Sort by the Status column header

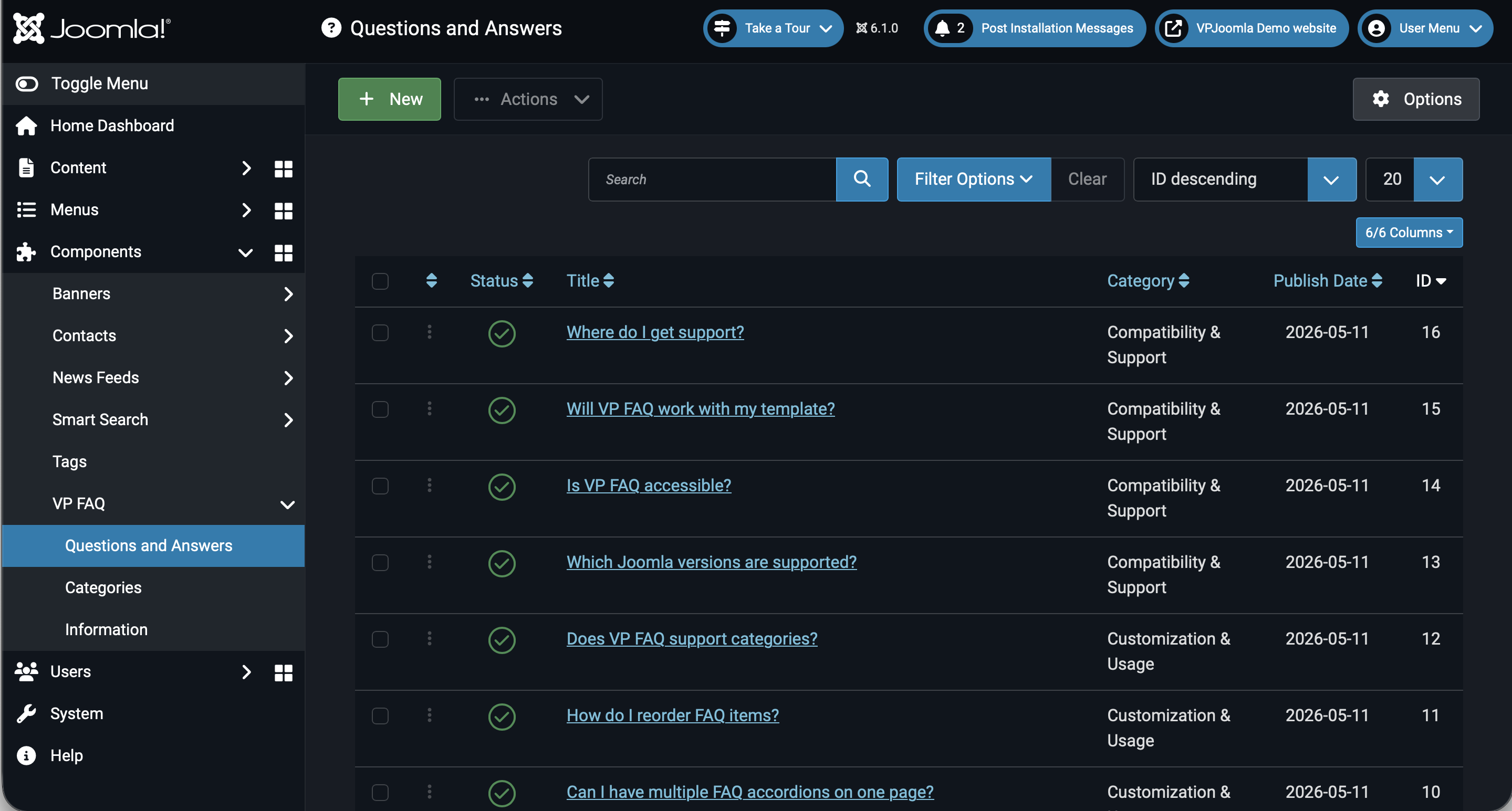[501, 280]
